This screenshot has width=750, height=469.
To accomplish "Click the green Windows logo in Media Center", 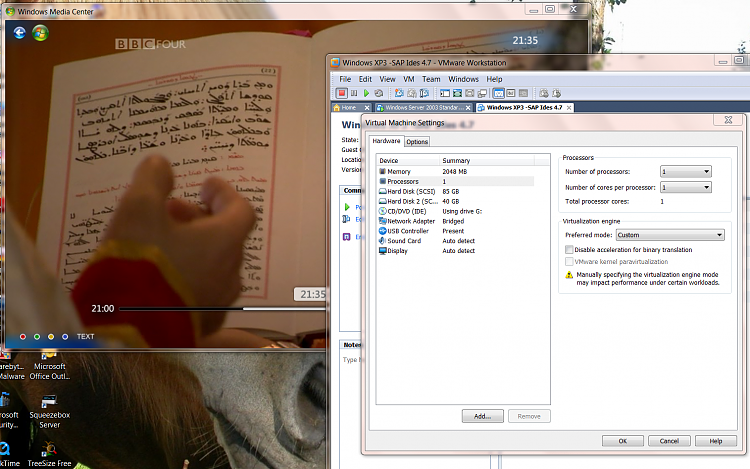I will [x=40, y=33].
